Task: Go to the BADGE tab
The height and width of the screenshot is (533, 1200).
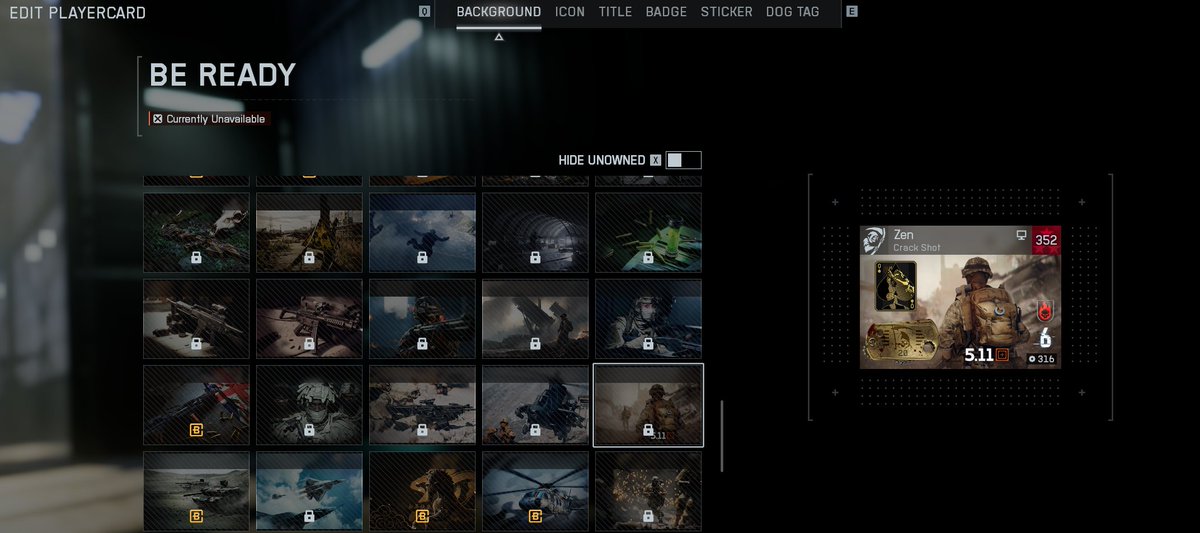Action: point(666,12)
